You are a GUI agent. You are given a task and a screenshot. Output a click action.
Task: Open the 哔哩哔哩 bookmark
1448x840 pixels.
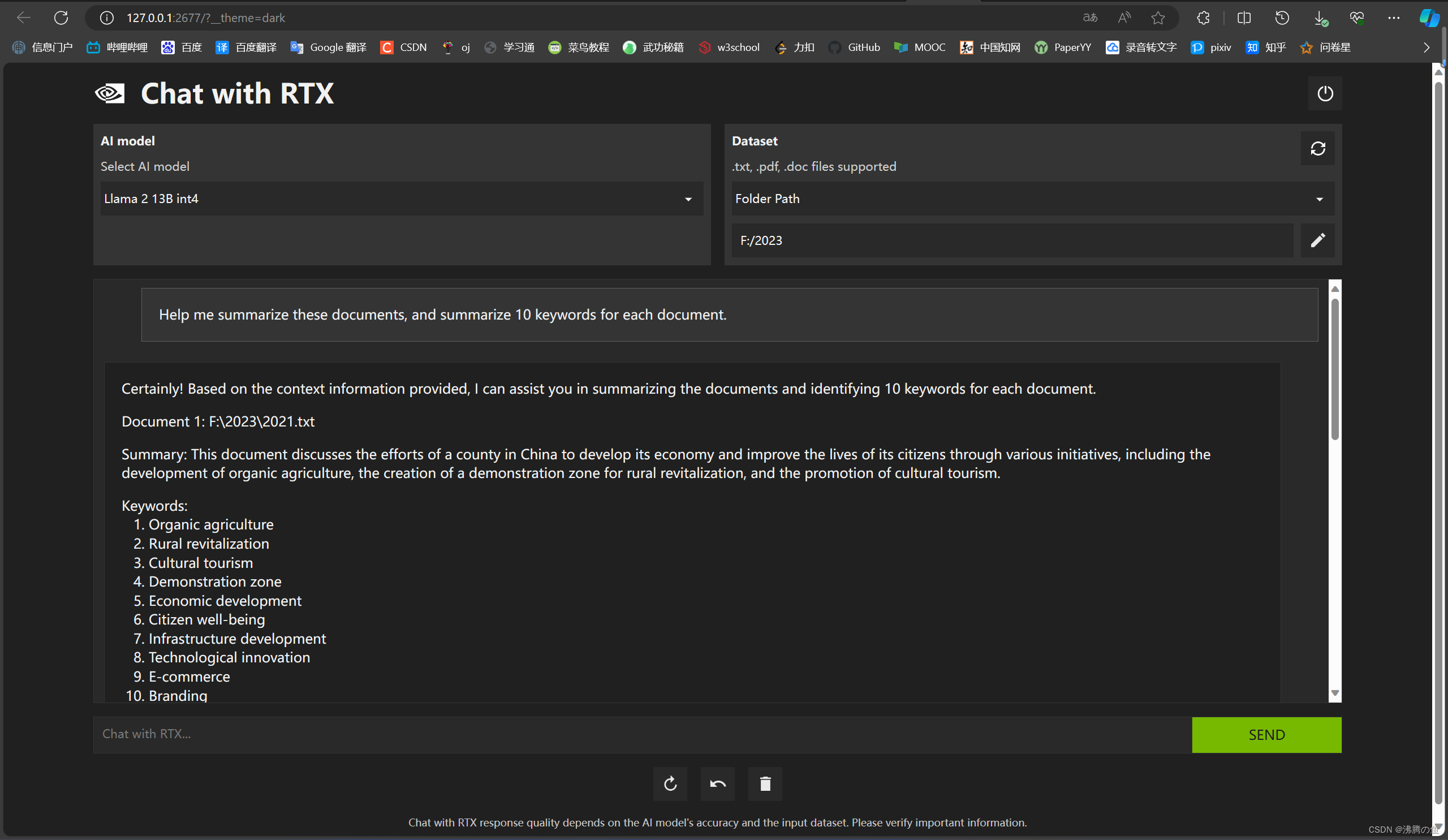coord(117,48)
